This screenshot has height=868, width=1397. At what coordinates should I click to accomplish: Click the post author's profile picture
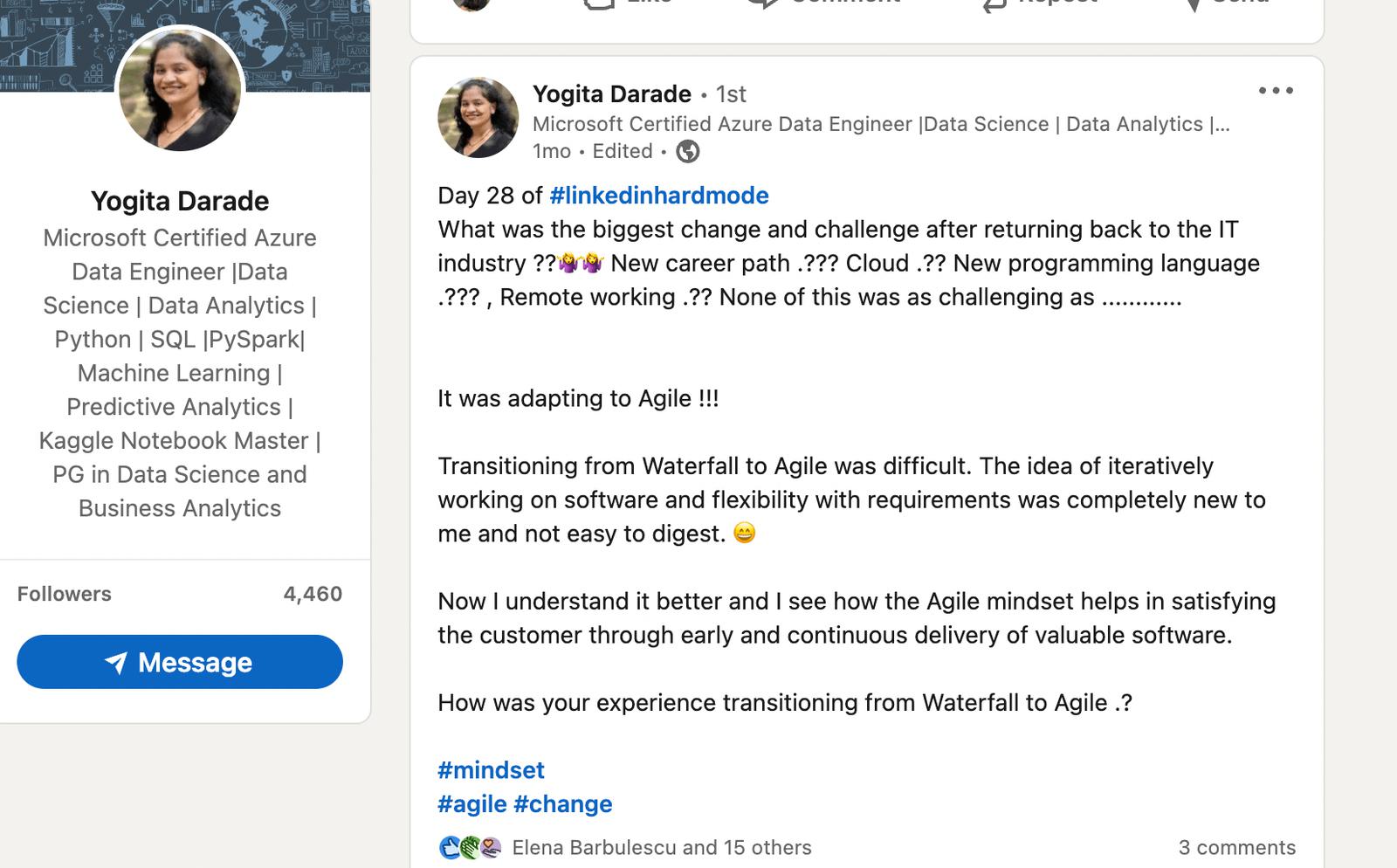[x=478, y=118]
